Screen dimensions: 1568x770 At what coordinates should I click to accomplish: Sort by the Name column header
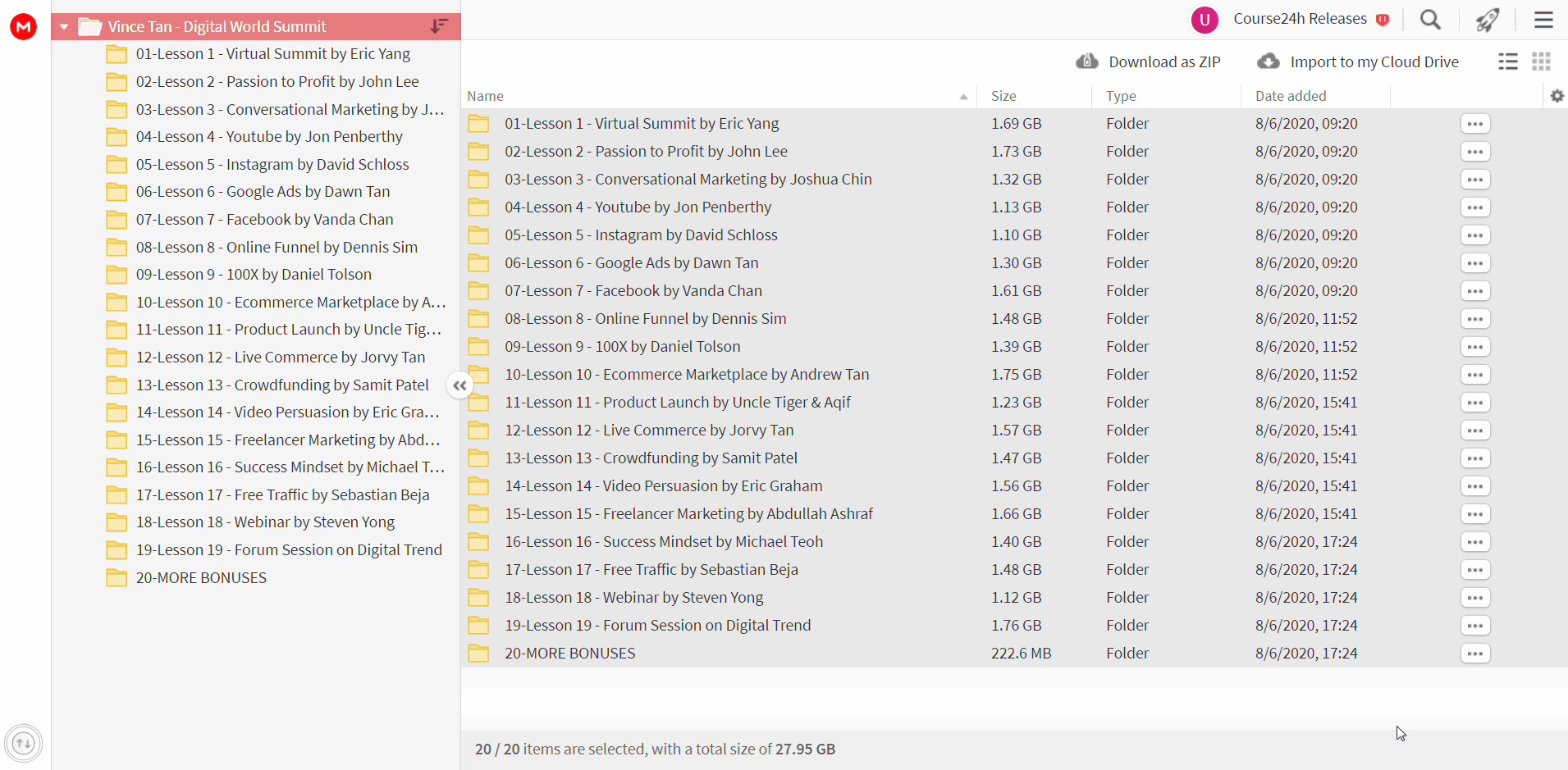point(485,96)
